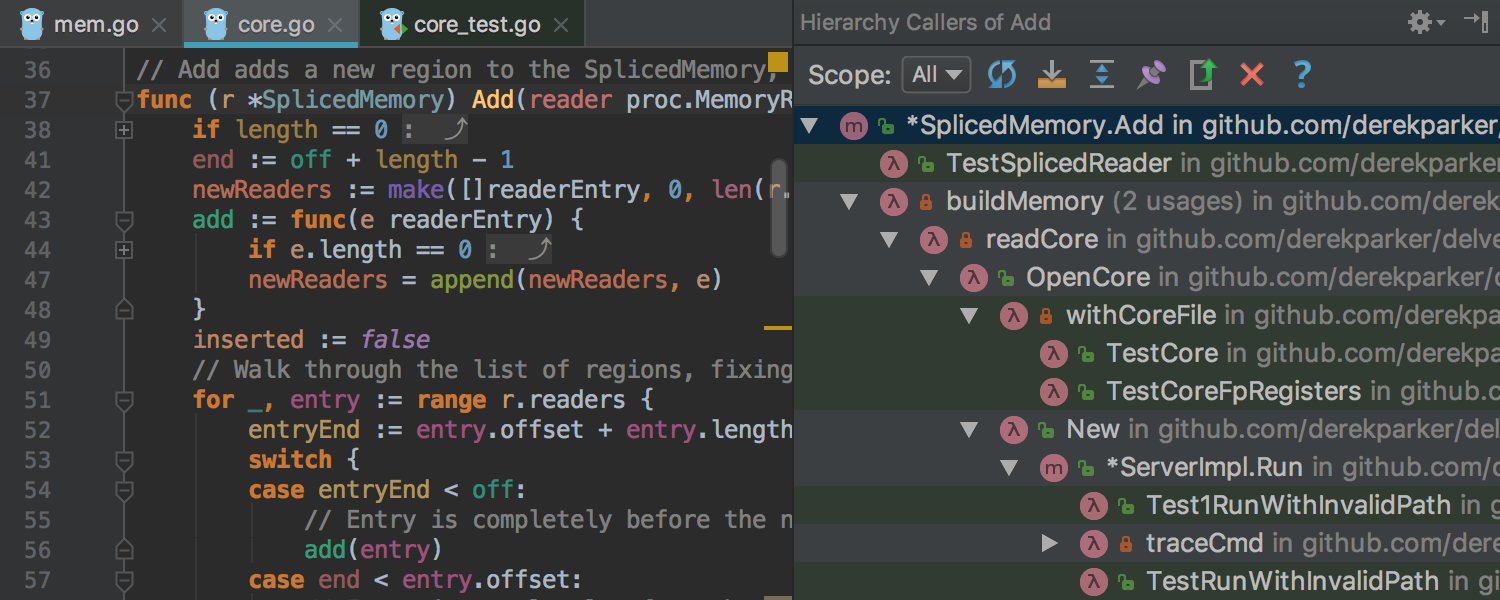This screenshot has width=1500, height=600.
Task: Fold the for loop at line 51
Action: pyautogui.click(x=124, y=400)
